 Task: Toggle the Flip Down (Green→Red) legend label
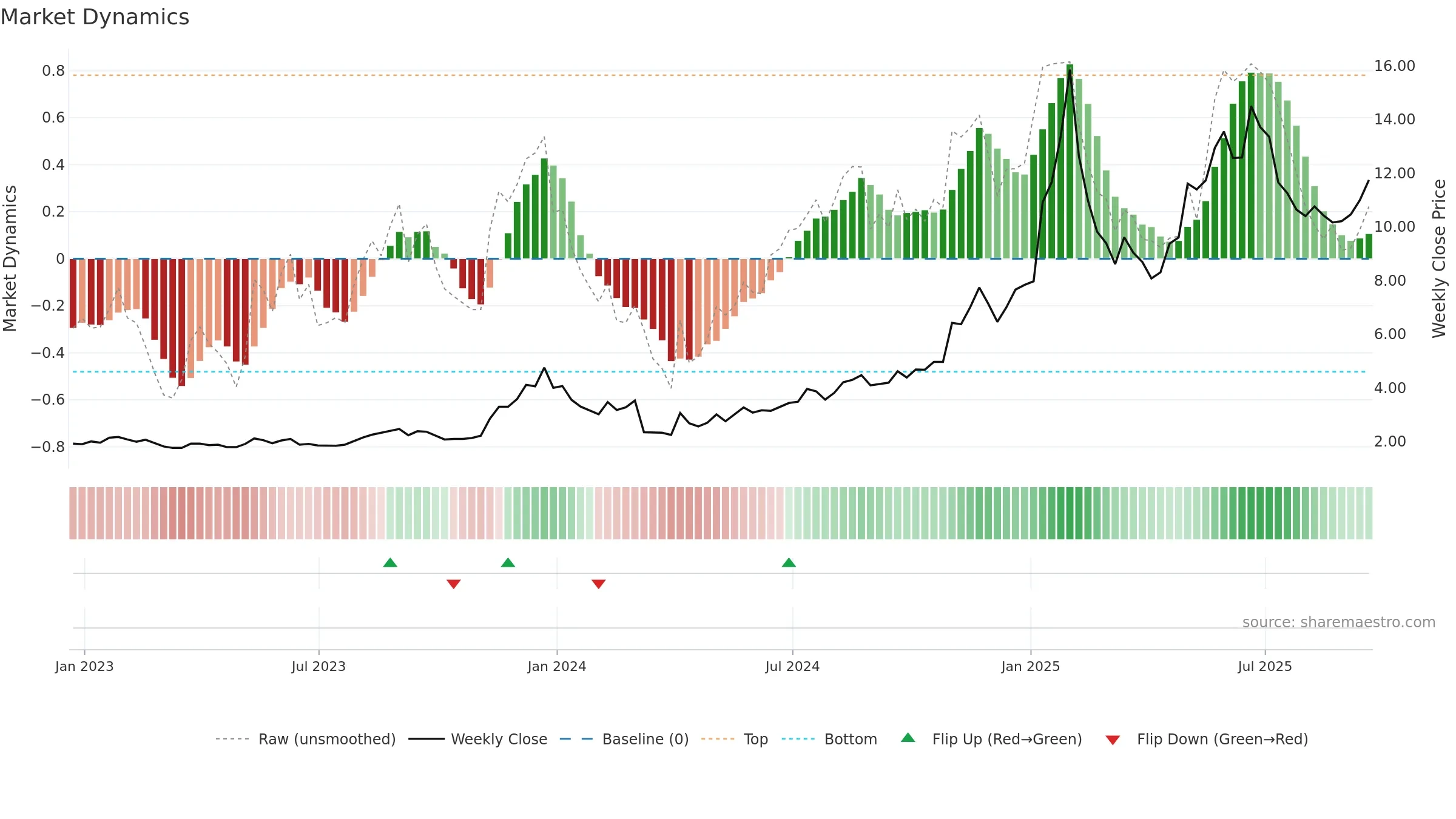(x=1222, y=739)
